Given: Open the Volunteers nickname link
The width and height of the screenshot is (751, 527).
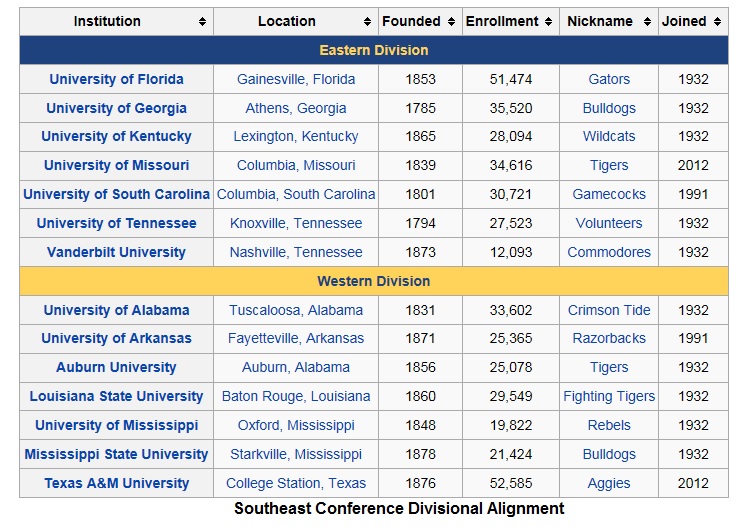Looking at the screenshot, I should coord(609,223).
